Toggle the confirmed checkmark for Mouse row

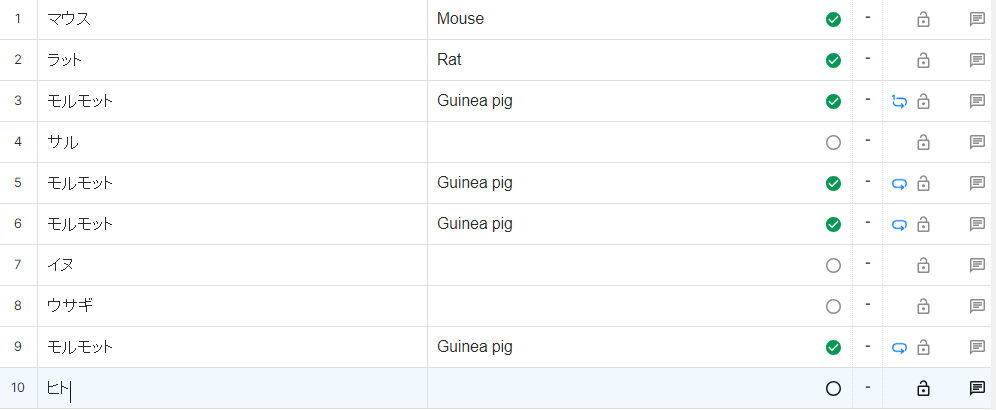pyautogui.click(x=833, y=19)
